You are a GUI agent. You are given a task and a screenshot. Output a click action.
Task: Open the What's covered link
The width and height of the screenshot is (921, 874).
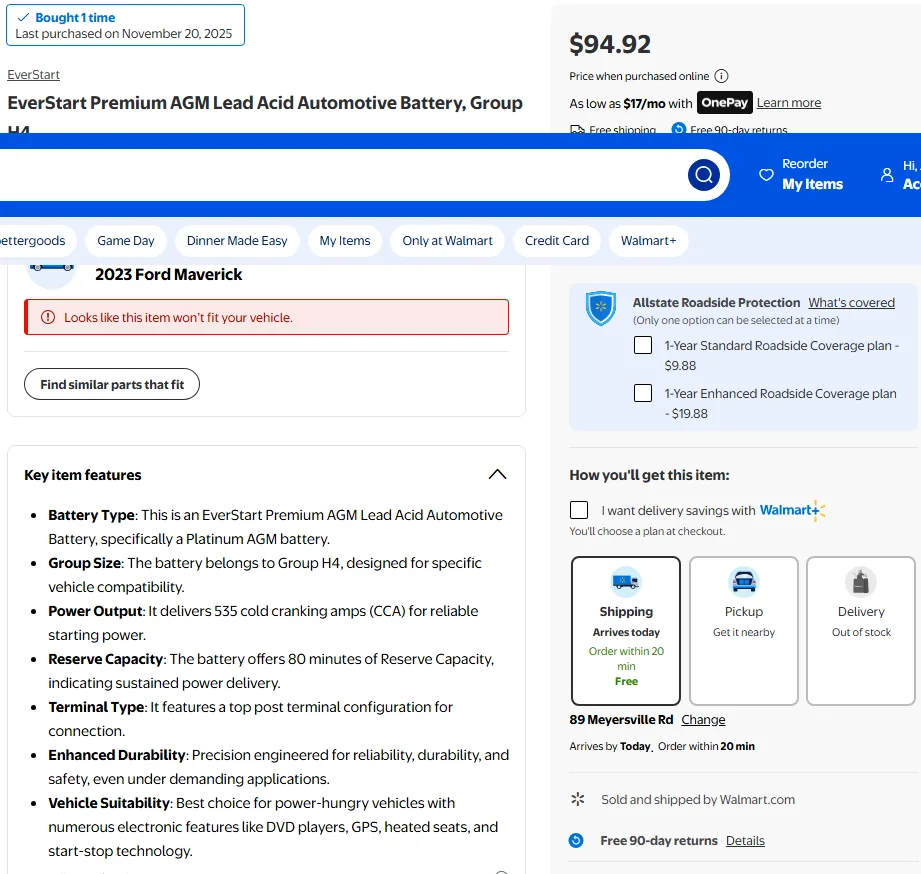tap(851, 302)
